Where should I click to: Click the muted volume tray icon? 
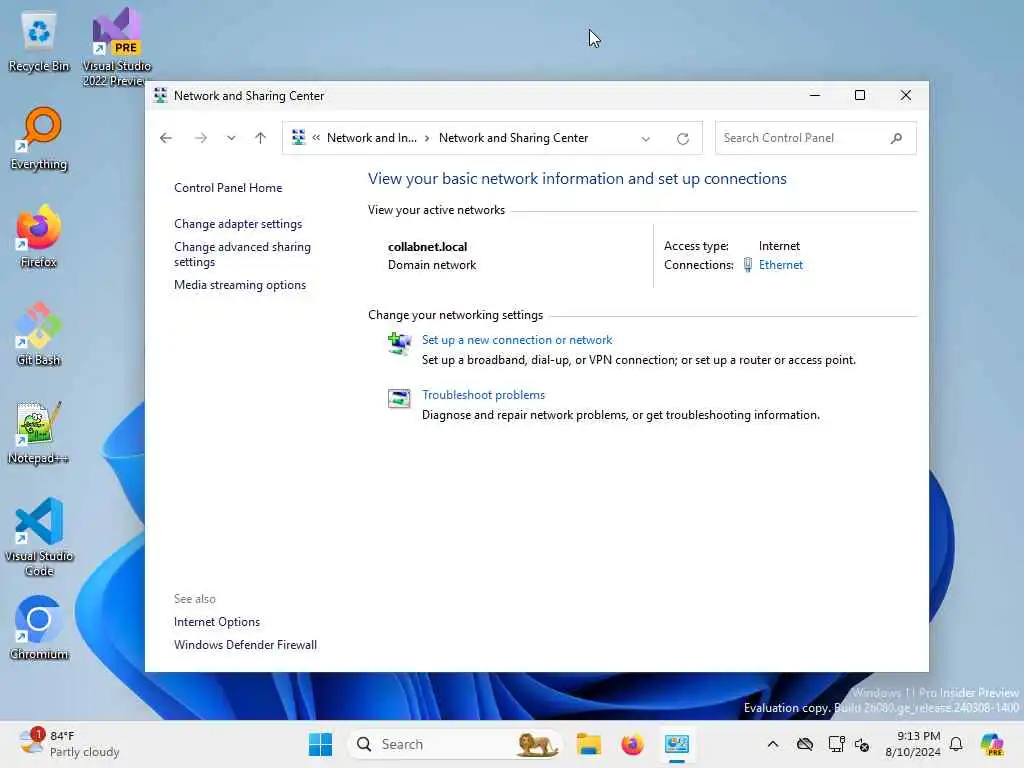click(862, 744)
